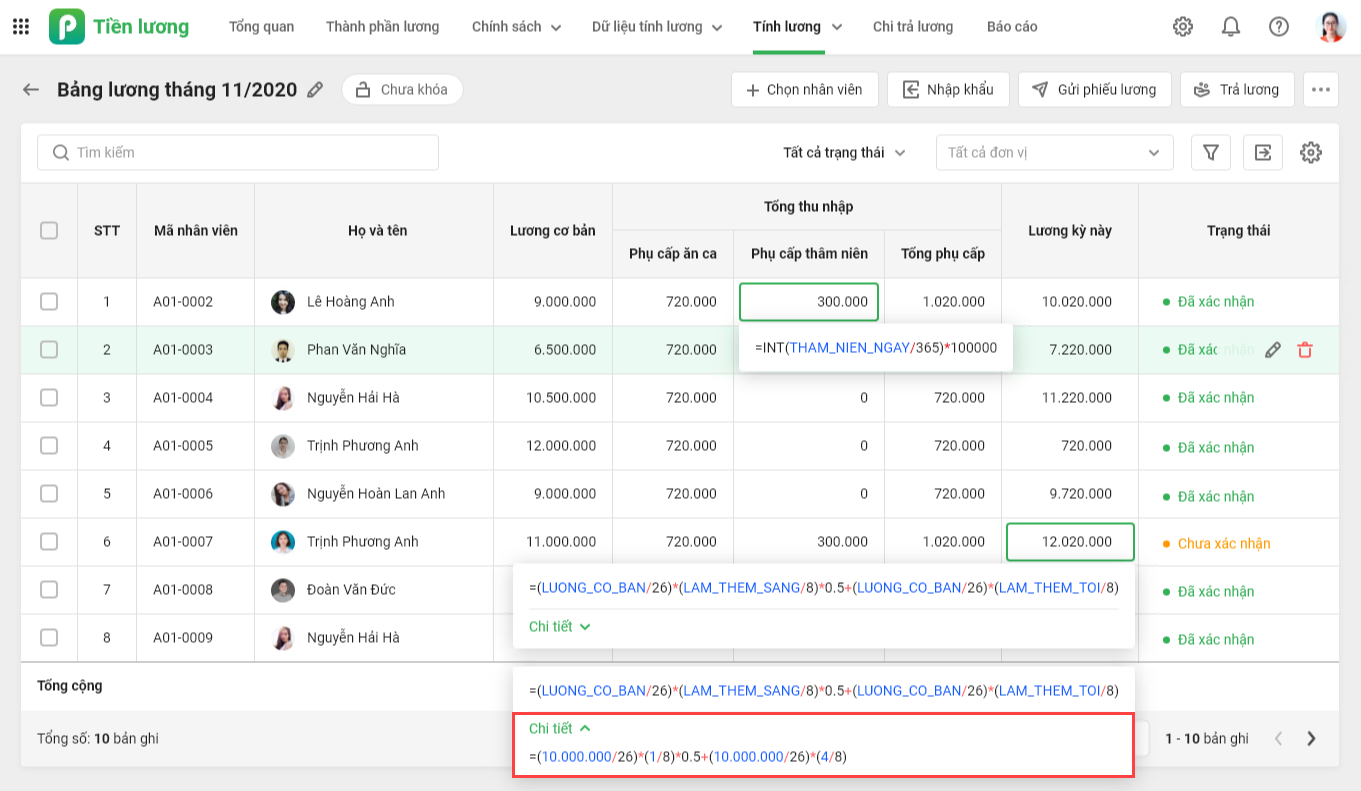Screen dimensions: 1361x791
Task: Tick the select-all header checkbox
Action: tap(49, 230)
